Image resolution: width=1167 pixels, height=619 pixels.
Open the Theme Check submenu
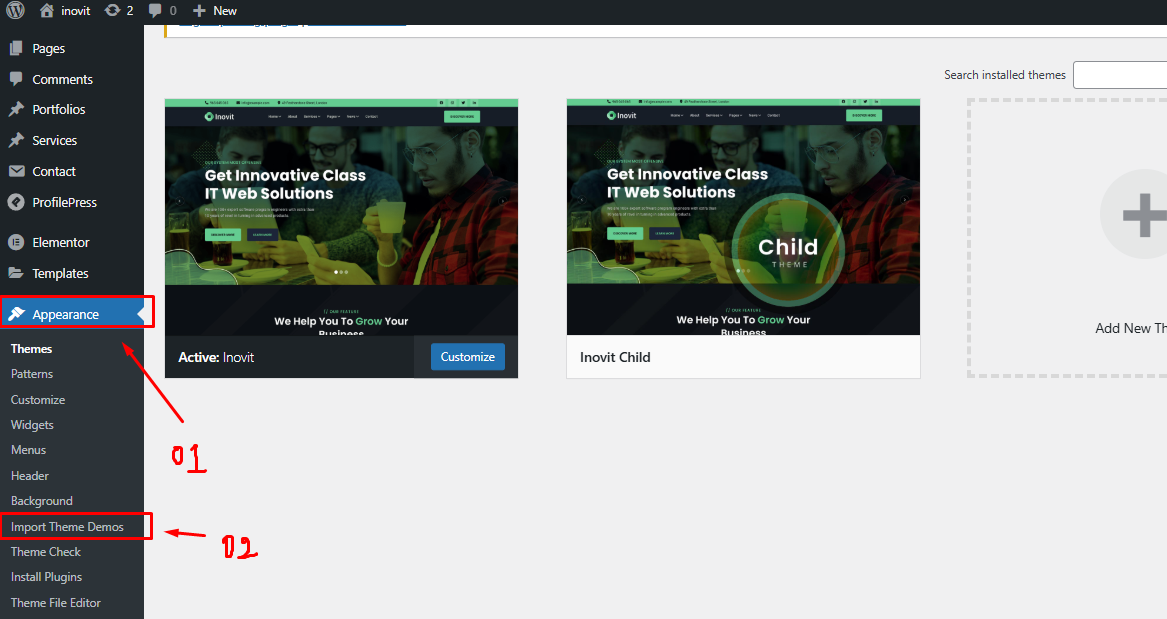tap(45, 551)
